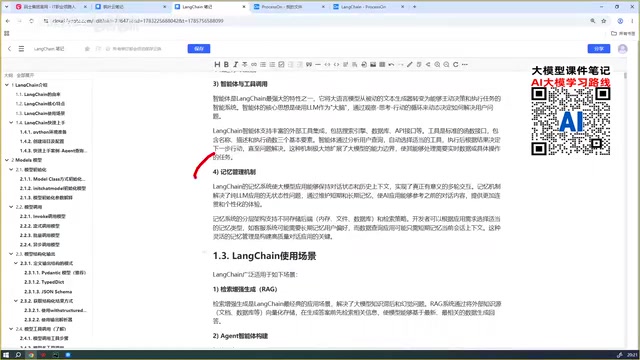Collapse the '2.3.1' outline subsection
The image size is (640, 360).
point(16,263)
